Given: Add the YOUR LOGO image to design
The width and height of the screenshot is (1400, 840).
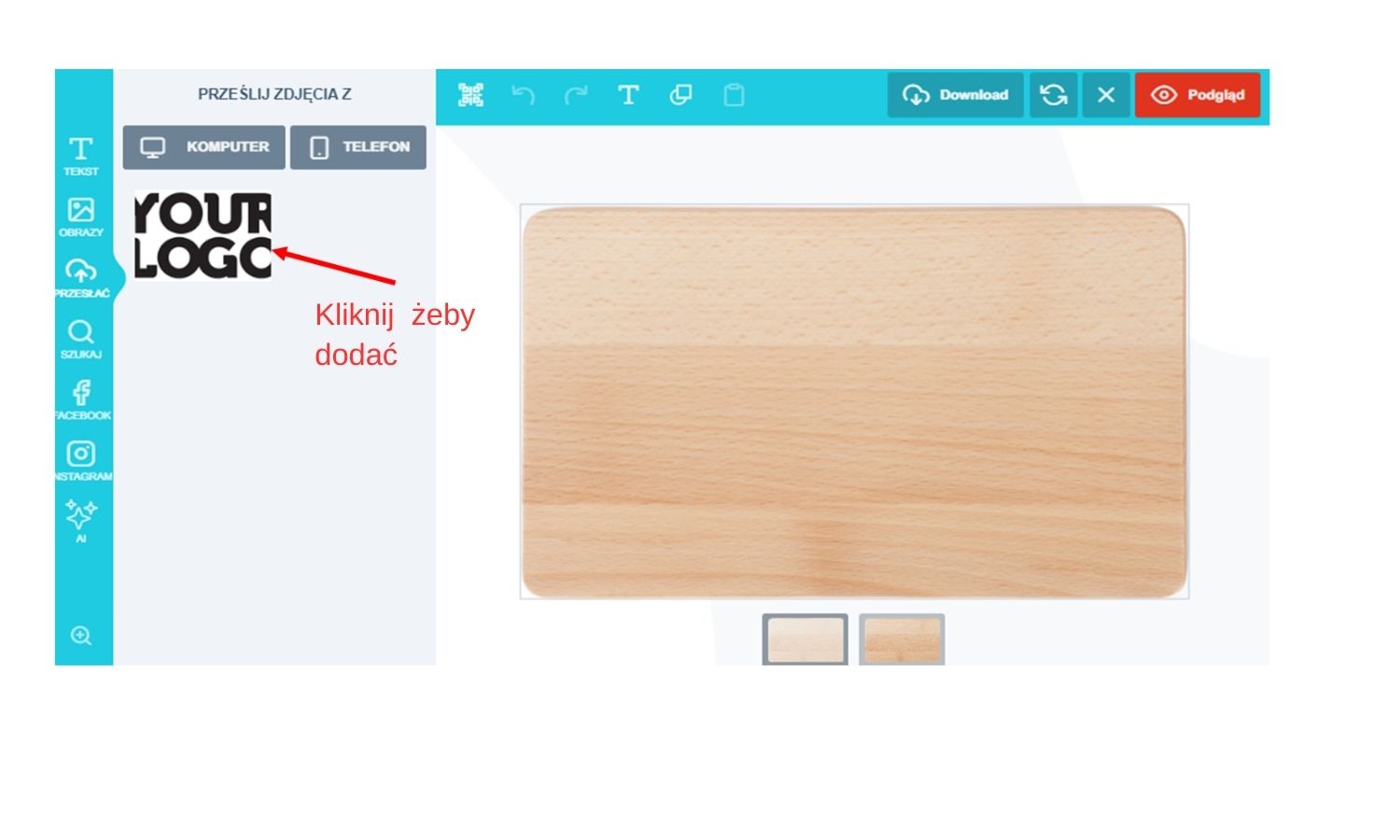Looking at the screenshot, I should (203, 235).
